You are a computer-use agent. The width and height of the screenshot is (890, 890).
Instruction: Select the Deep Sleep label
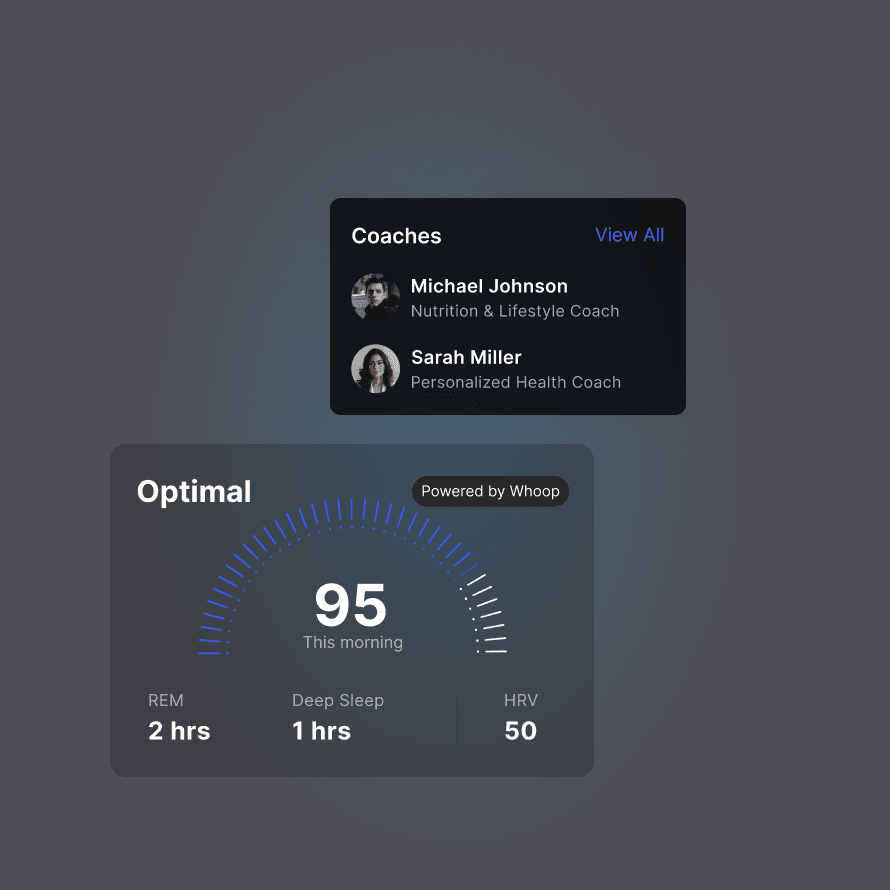(x=337, y=700)
